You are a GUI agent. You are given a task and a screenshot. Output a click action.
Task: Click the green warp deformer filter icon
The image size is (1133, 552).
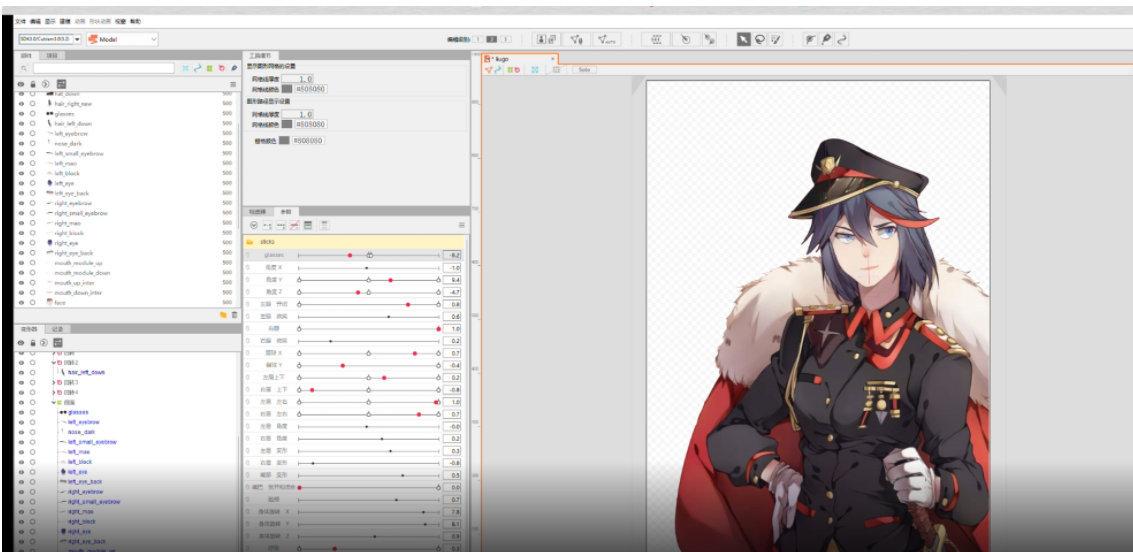click(x=210, y=68)
